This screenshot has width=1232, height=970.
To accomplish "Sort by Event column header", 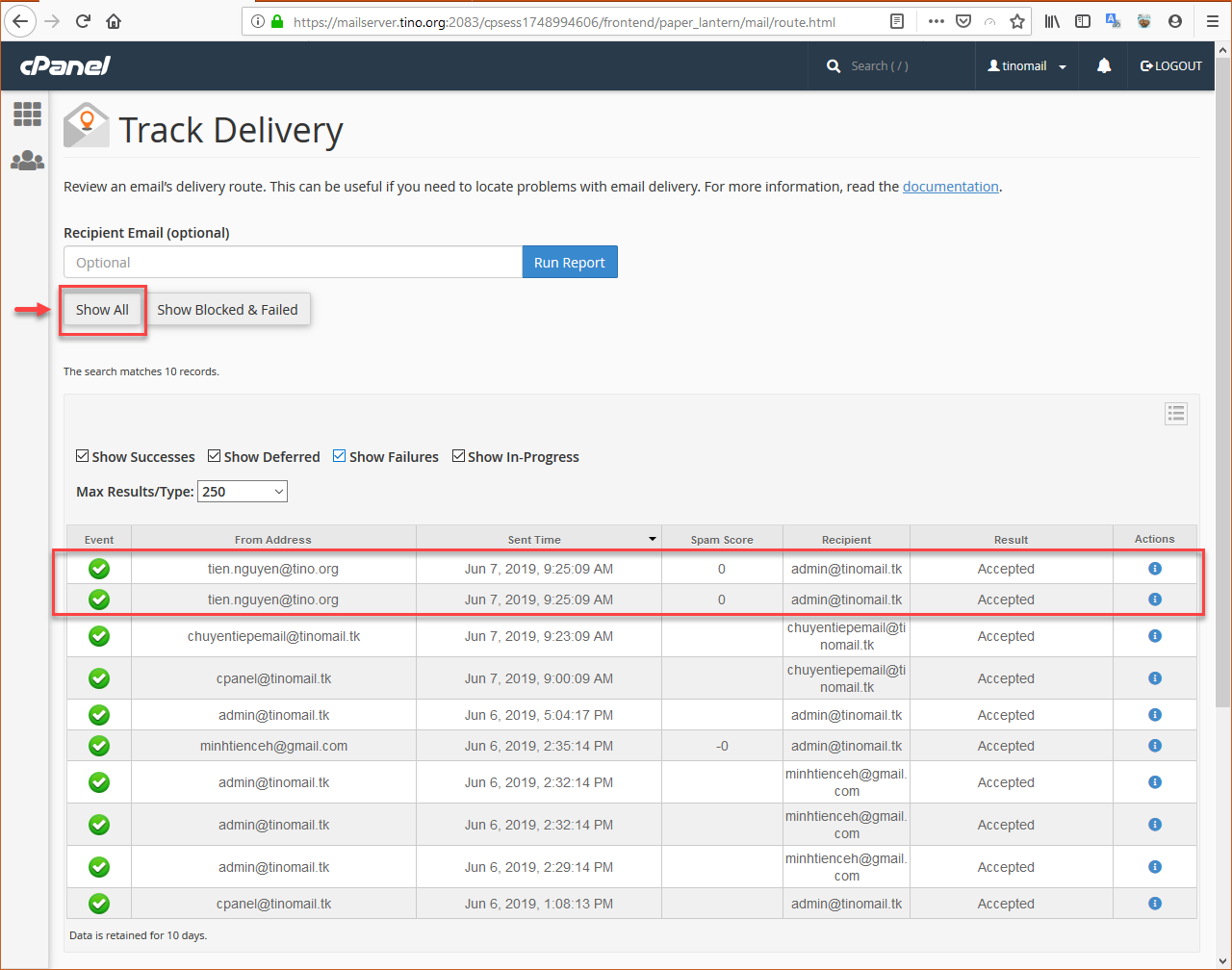I will coord(99,540).
